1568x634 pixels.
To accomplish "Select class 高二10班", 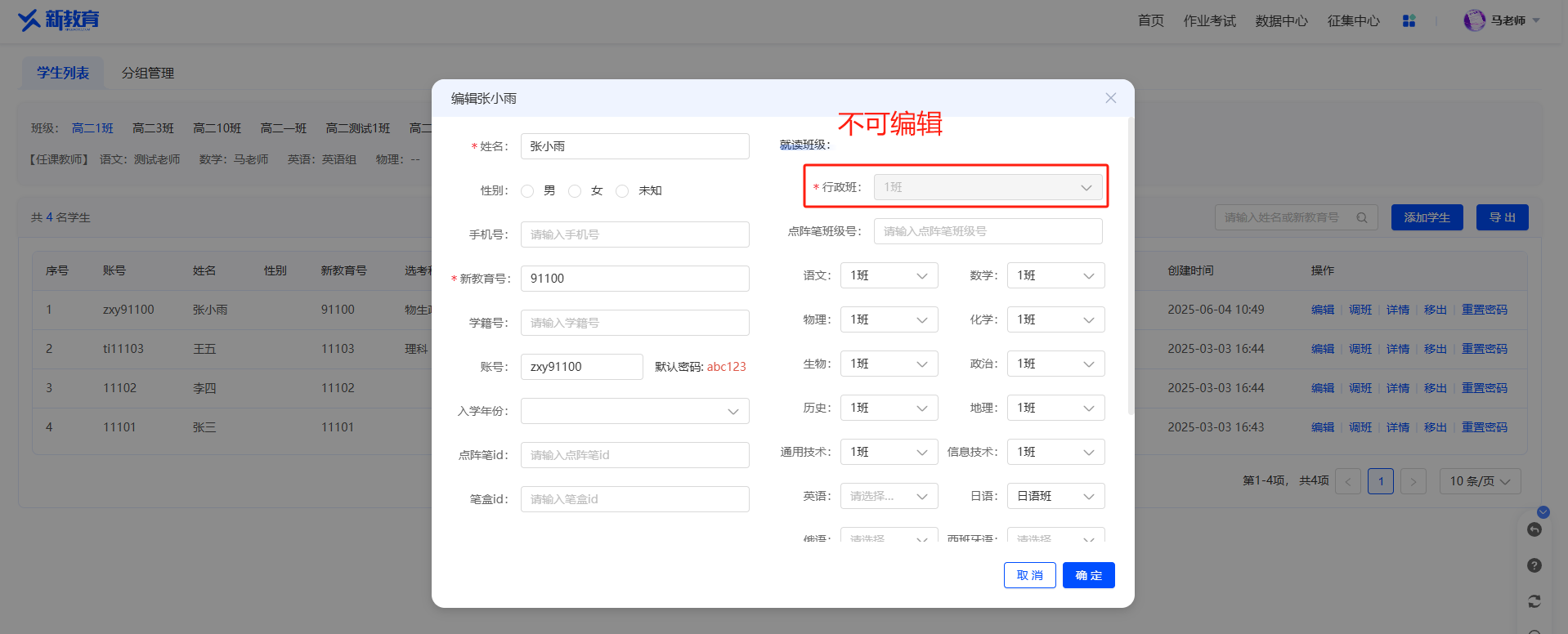I will pyautogui.click(x=217, y=128).
